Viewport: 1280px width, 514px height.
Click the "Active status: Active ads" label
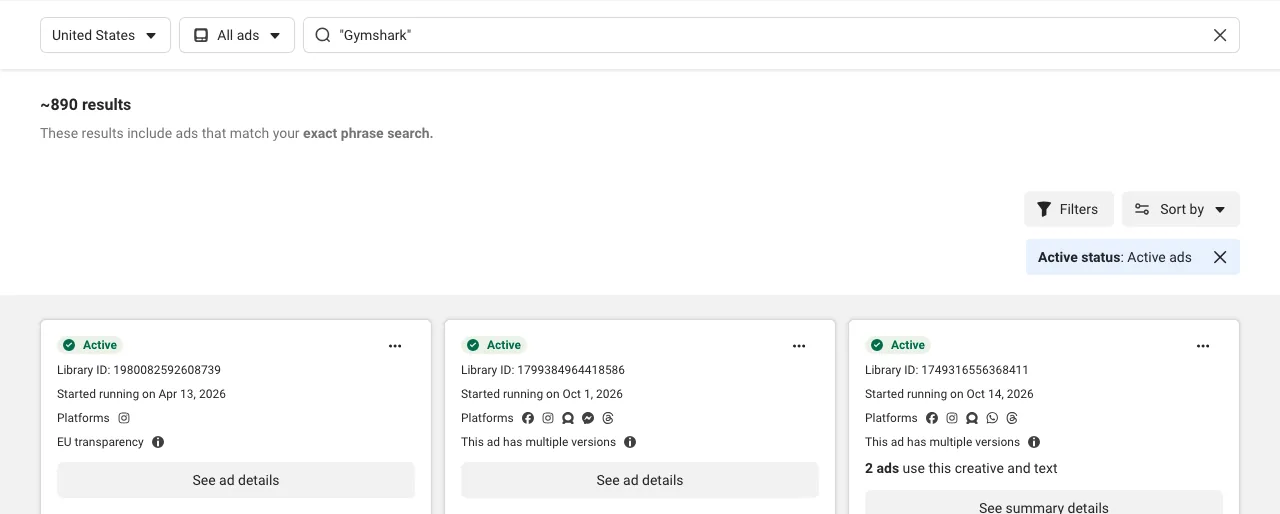[1115, 257]
